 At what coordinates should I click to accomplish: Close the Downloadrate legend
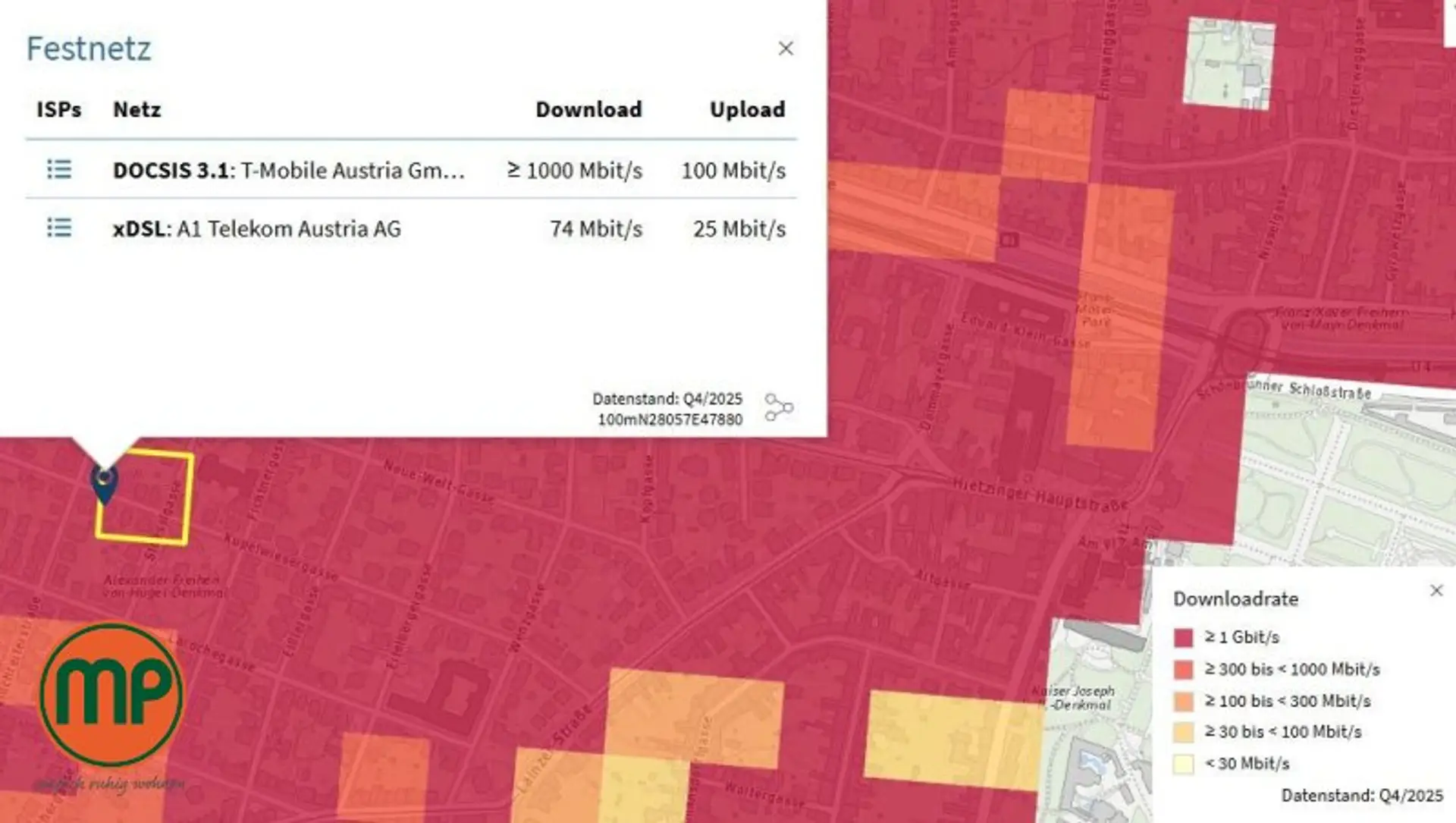pyautogui.click(x=1436, y=590)
